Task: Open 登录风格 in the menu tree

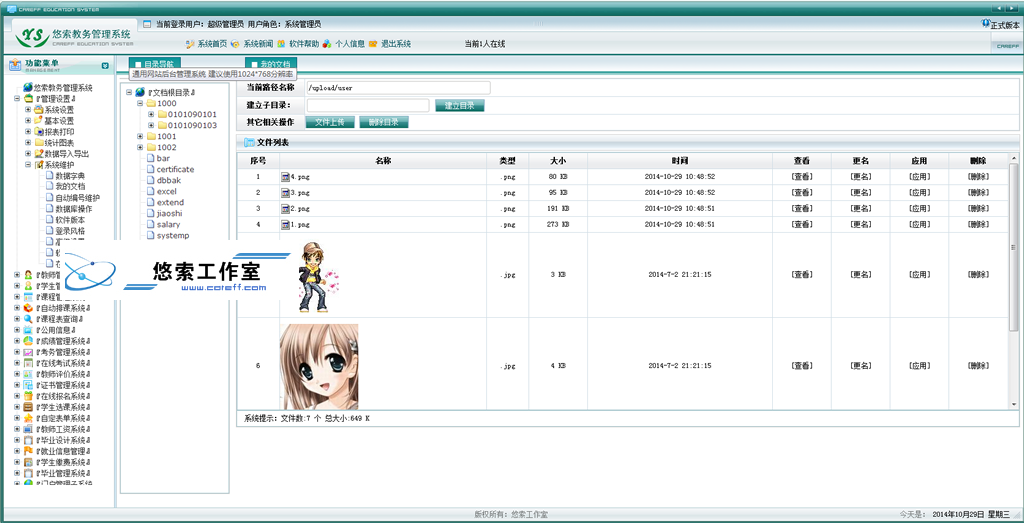Action: pyautogui.click(x=70, y=231)
